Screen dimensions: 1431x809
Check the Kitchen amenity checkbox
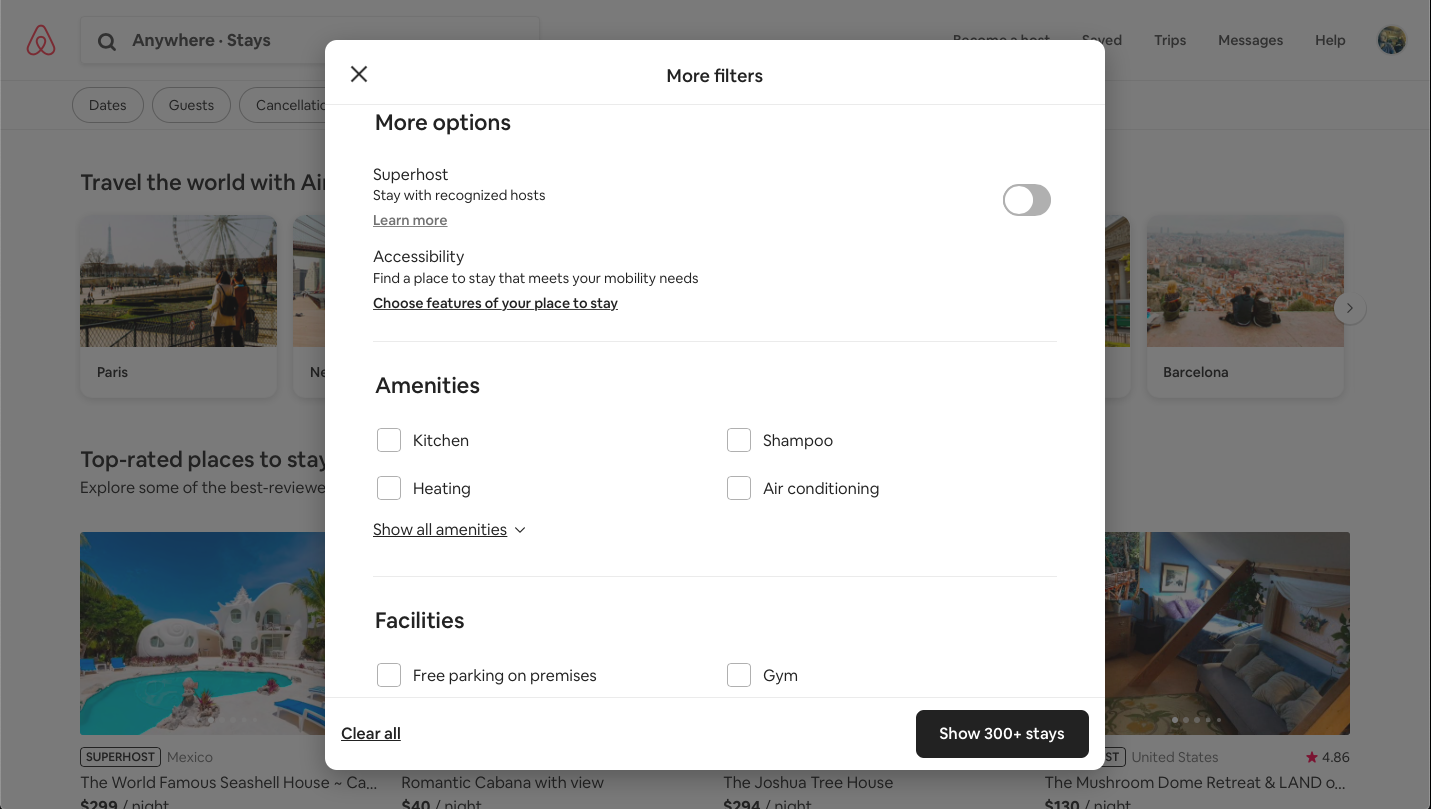[x=389, y=440]
